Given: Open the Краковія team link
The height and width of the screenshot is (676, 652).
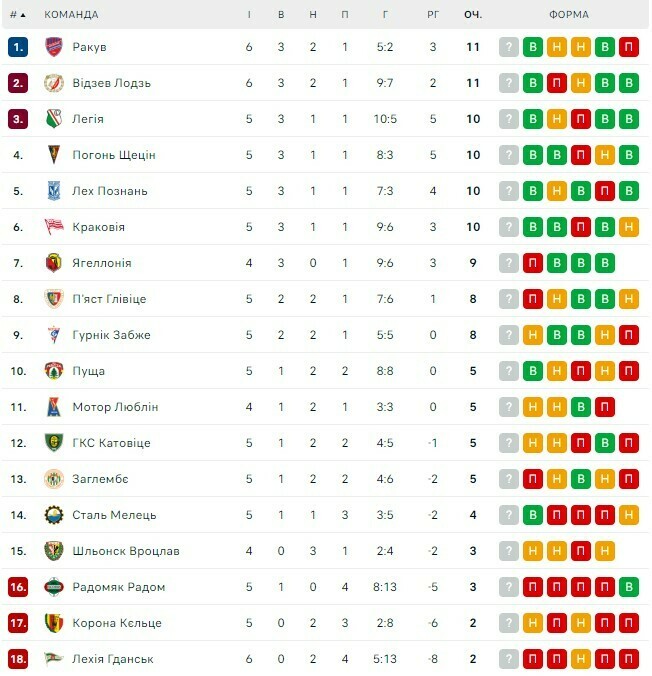Looking at the screenshot, I should 98,227.
